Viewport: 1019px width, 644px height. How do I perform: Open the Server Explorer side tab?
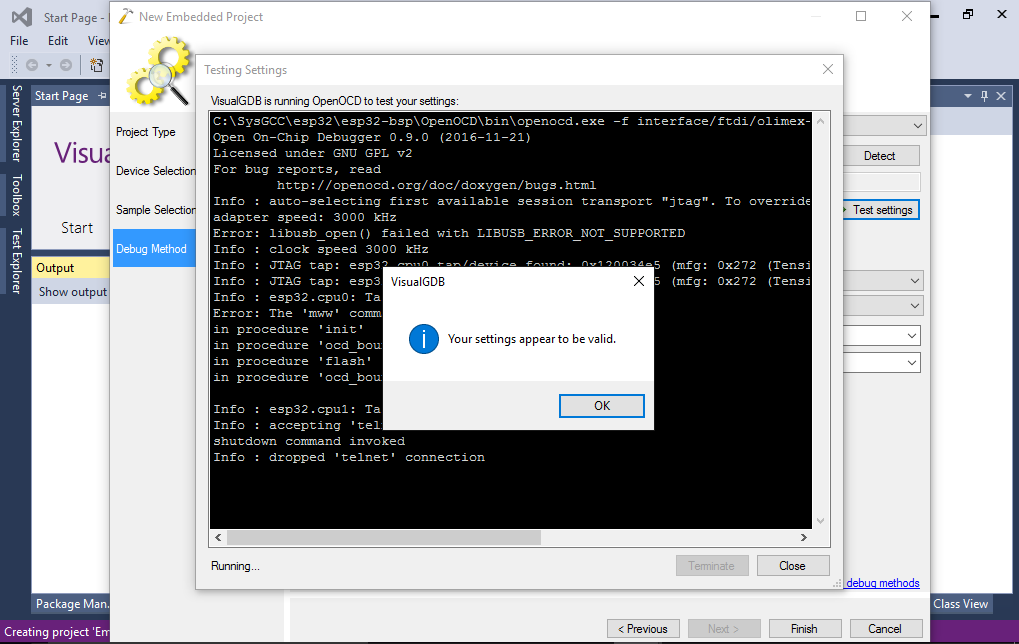[16, 123]
